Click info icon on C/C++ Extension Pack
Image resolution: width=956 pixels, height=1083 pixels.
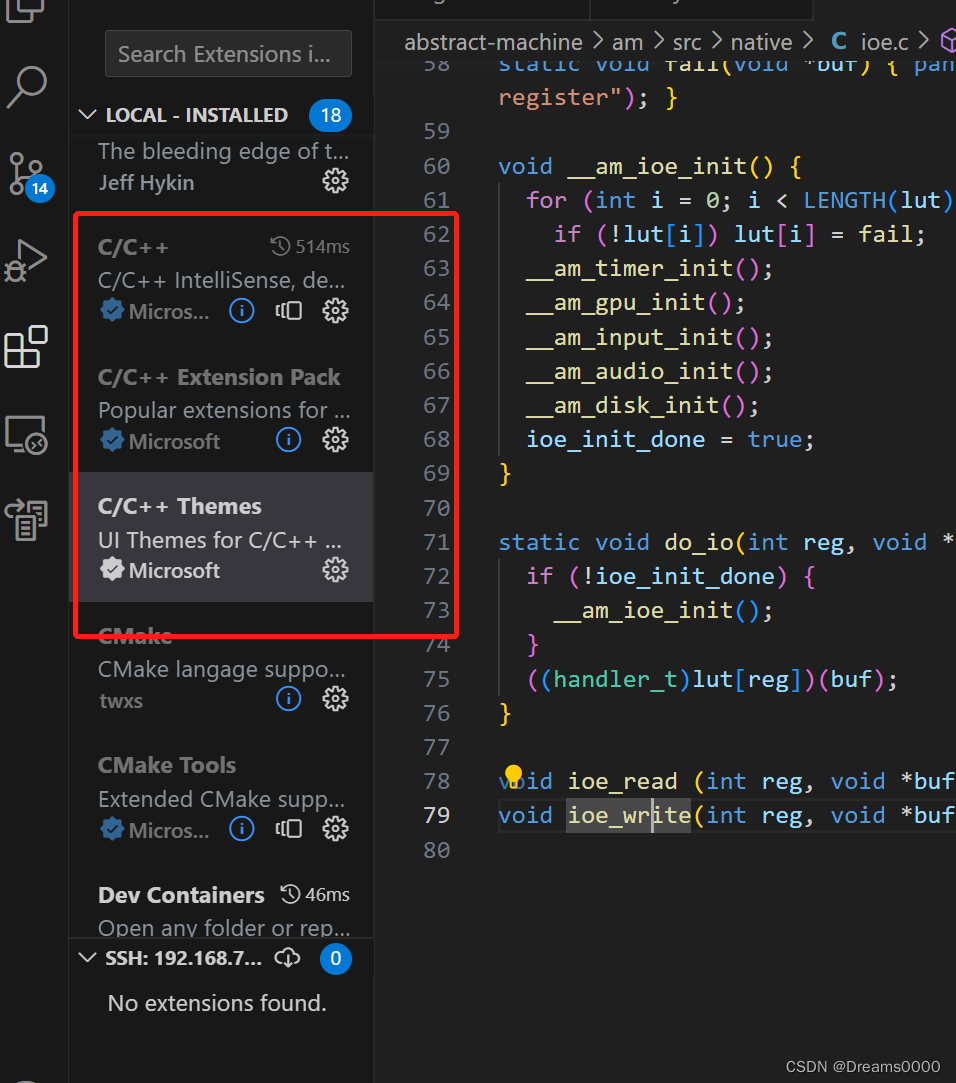(289, 440)
